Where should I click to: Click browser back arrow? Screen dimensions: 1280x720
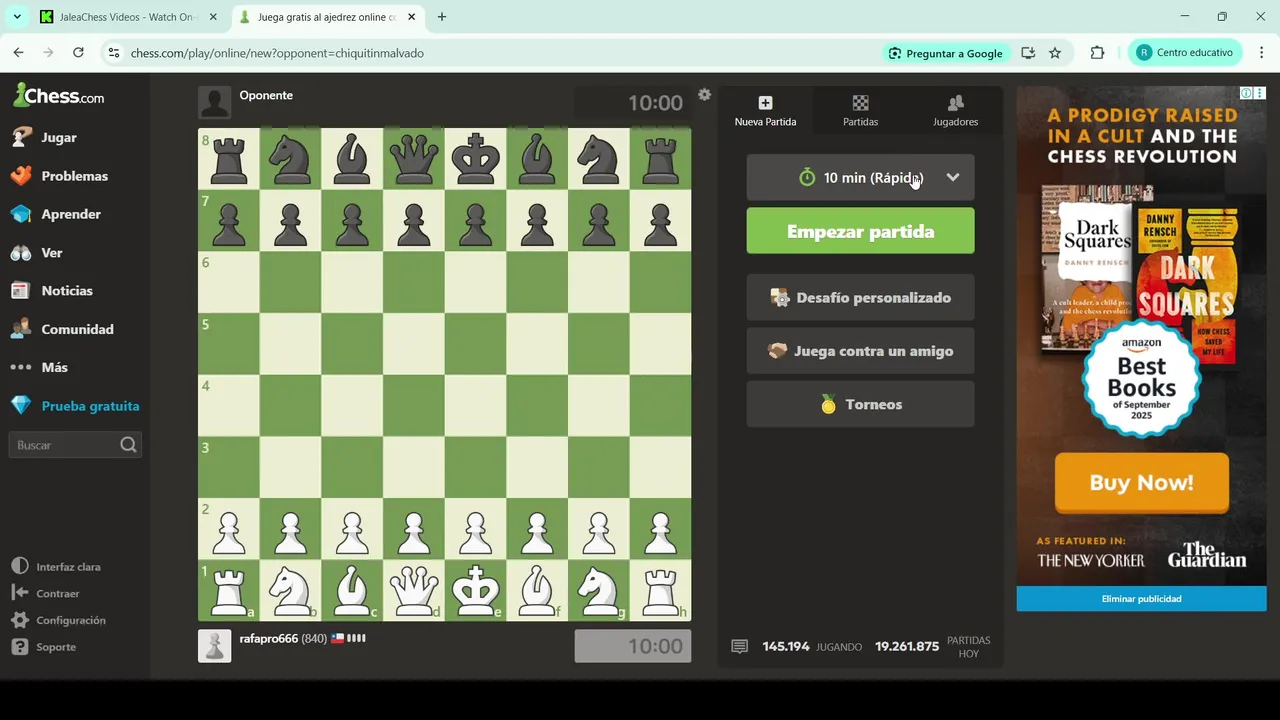(x=19, y=53)
